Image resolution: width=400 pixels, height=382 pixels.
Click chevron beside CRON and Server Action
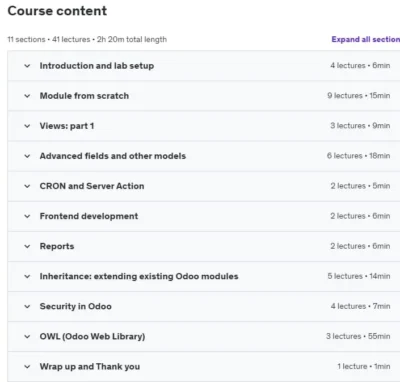pyautogui.click(x=27, y=186)
